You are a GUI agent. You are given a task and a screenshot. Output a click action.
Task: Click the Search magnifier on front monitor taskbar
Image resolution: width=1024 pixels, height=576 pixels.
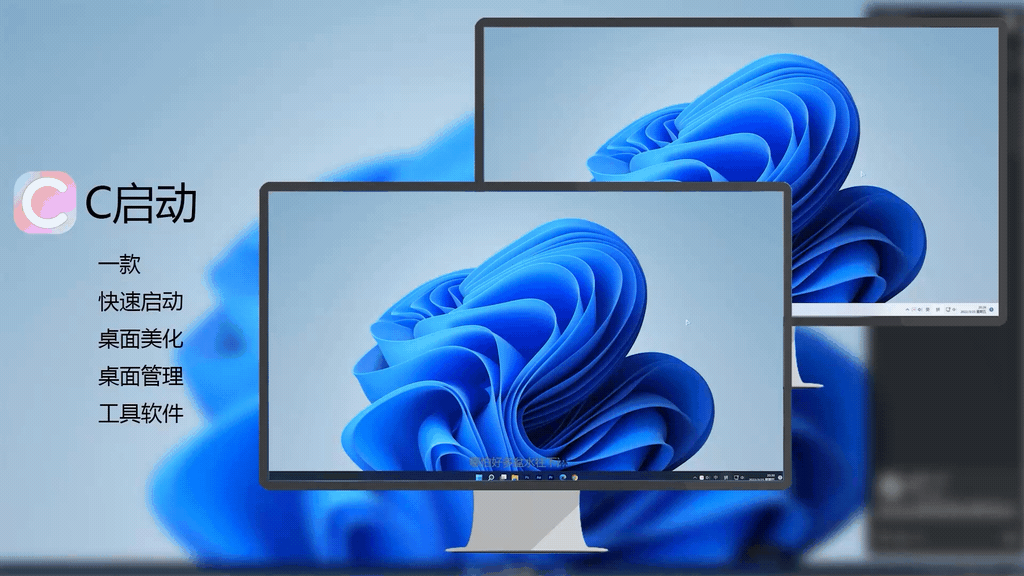click(491, 478)
